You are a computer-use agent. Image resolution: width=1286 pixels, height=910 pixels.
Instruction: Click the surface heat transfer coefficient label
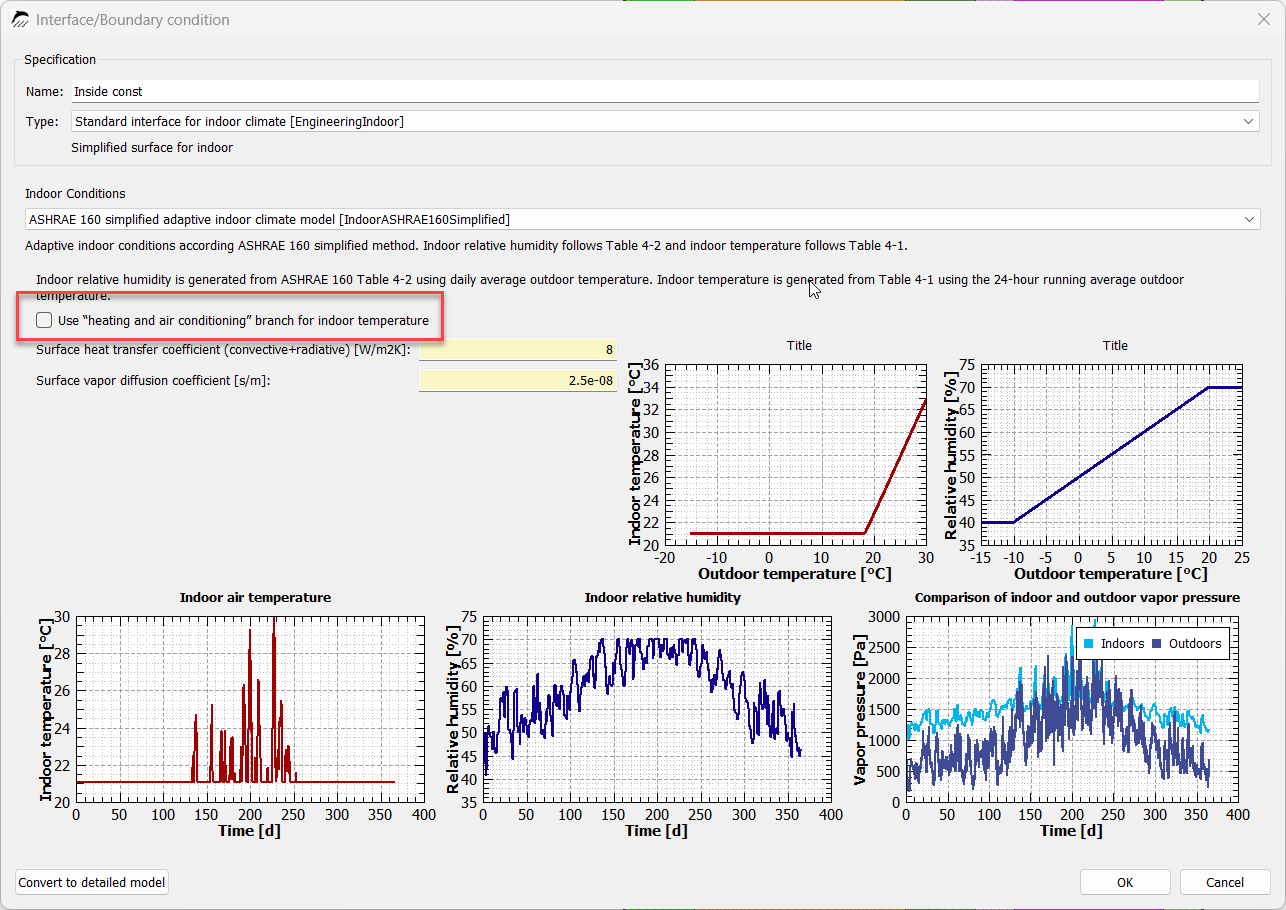coord(223,350)
